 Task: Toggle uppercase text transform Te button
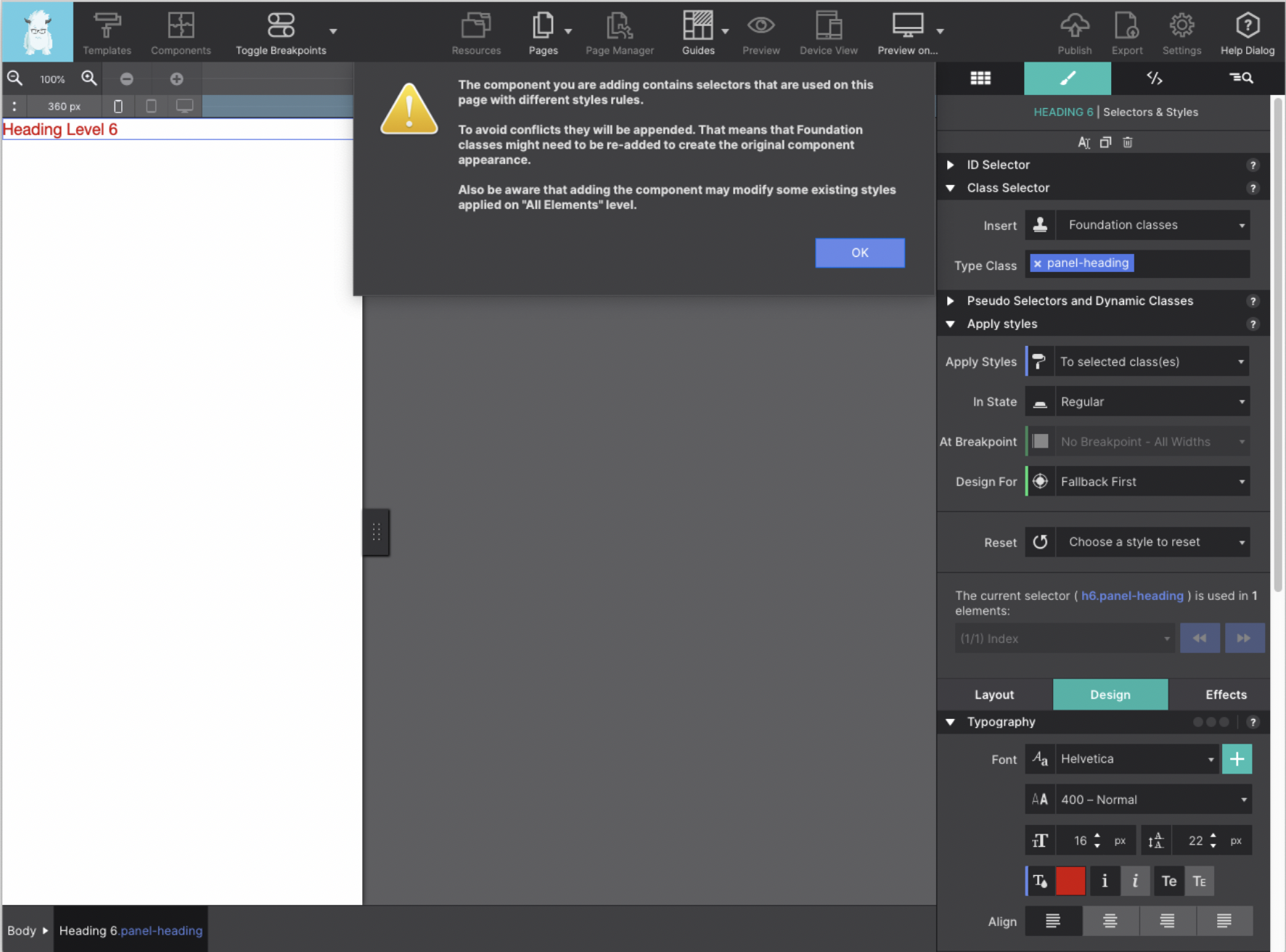(1168, 881)
